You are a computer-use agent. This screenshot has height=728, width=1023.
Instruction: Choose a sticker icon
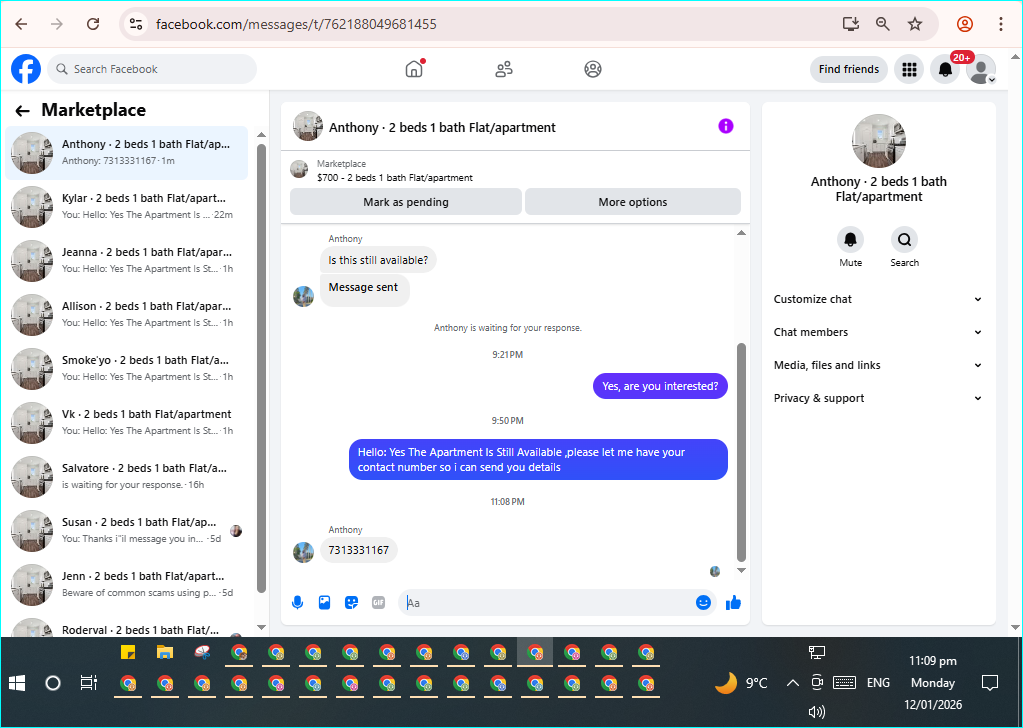click(352, 603)
